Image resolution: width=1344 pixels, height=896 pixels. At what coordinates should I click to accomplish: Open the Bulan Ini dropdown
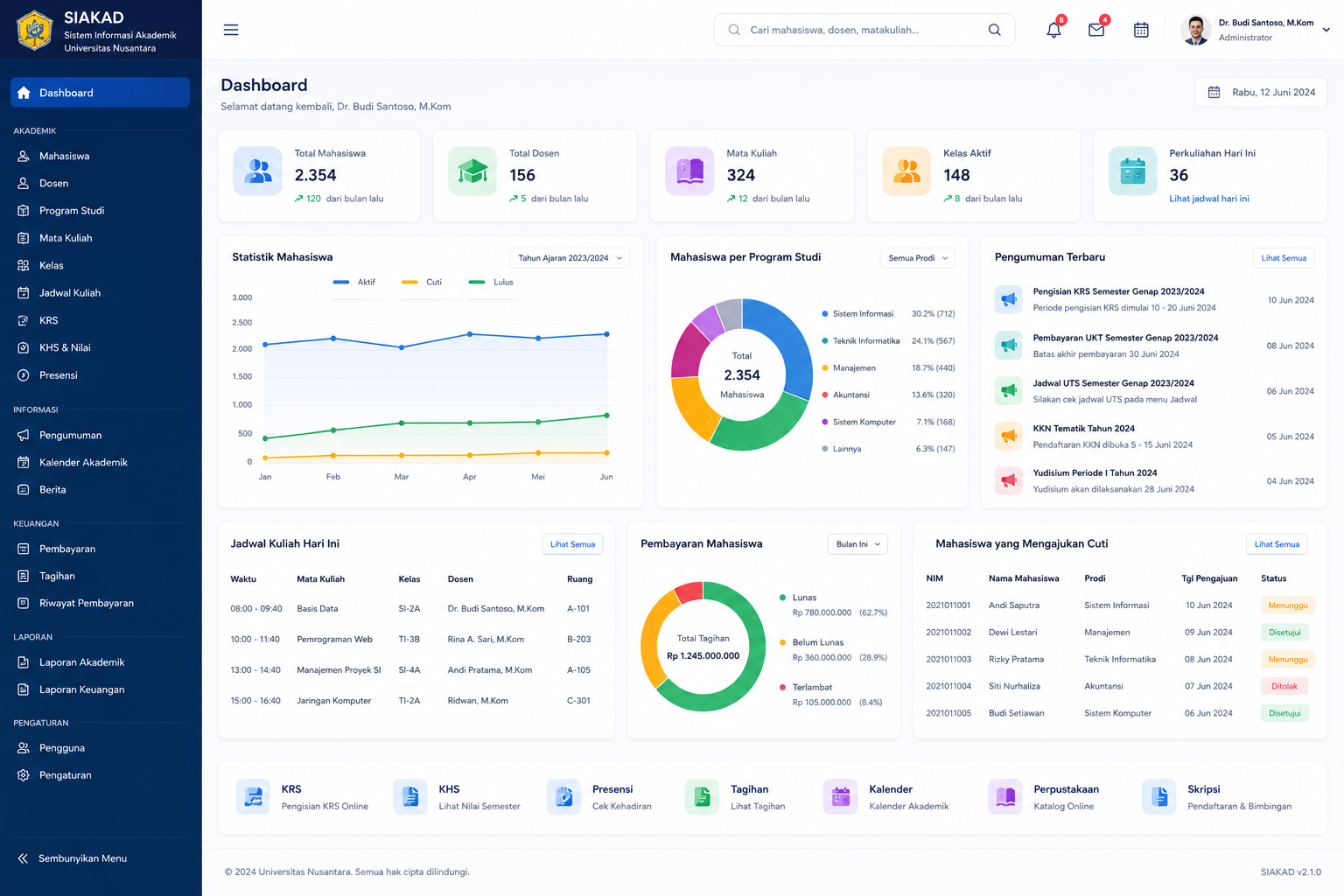click(x=857, y=544)
